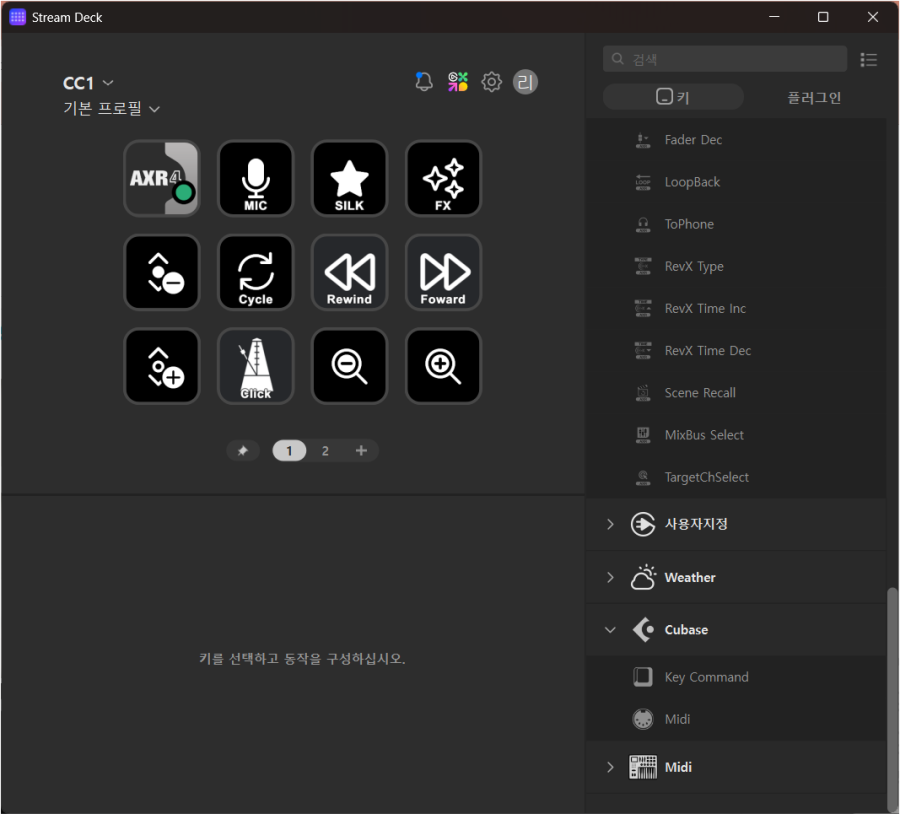Click the 사용자지정 arrow circle icon

pos(643,524)
